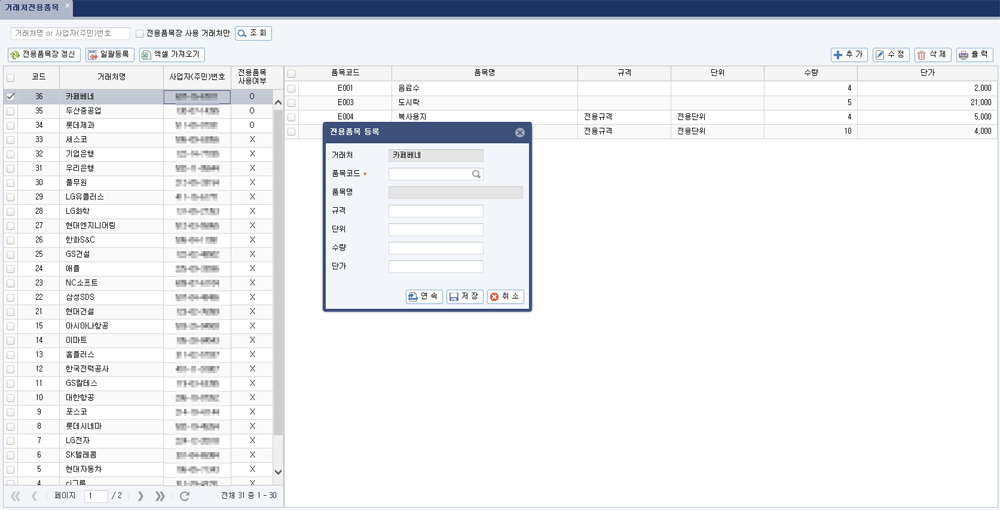Click the 추가 add button

click(849, 55)
